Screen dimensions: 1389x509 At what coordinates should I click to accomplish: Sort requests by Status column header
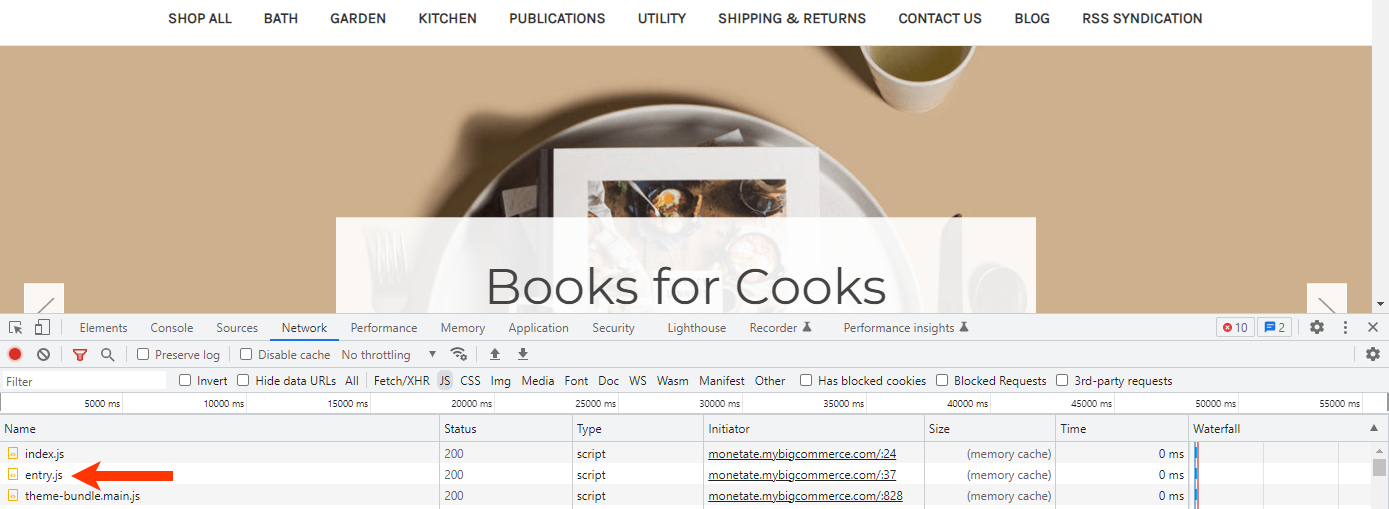pos(506,428)
